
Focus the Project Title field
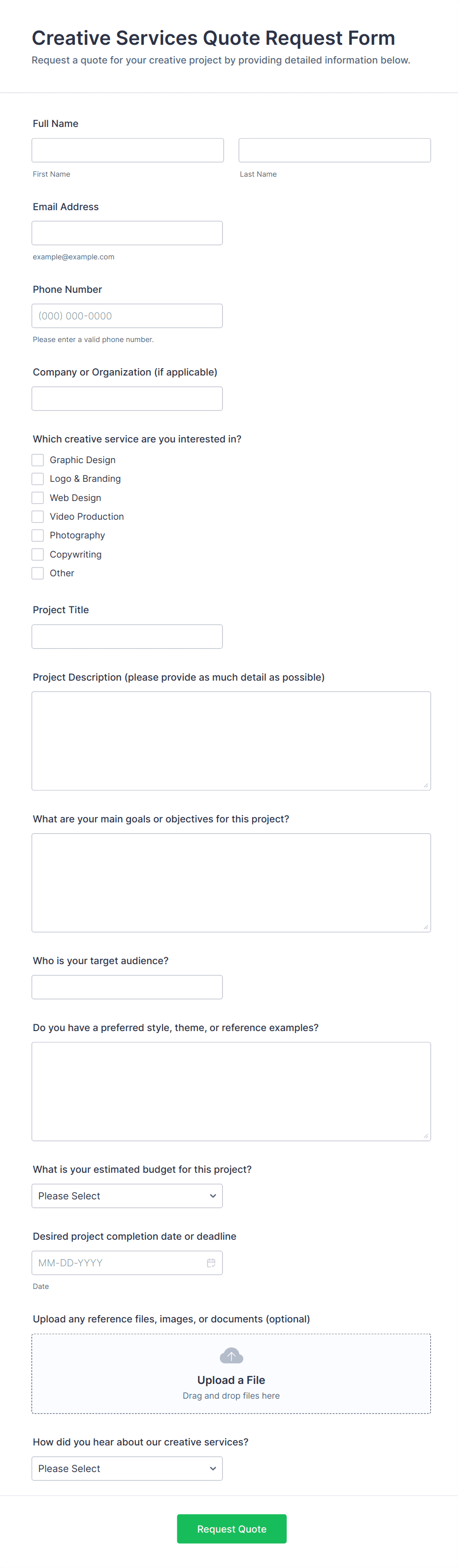point(127,637)
